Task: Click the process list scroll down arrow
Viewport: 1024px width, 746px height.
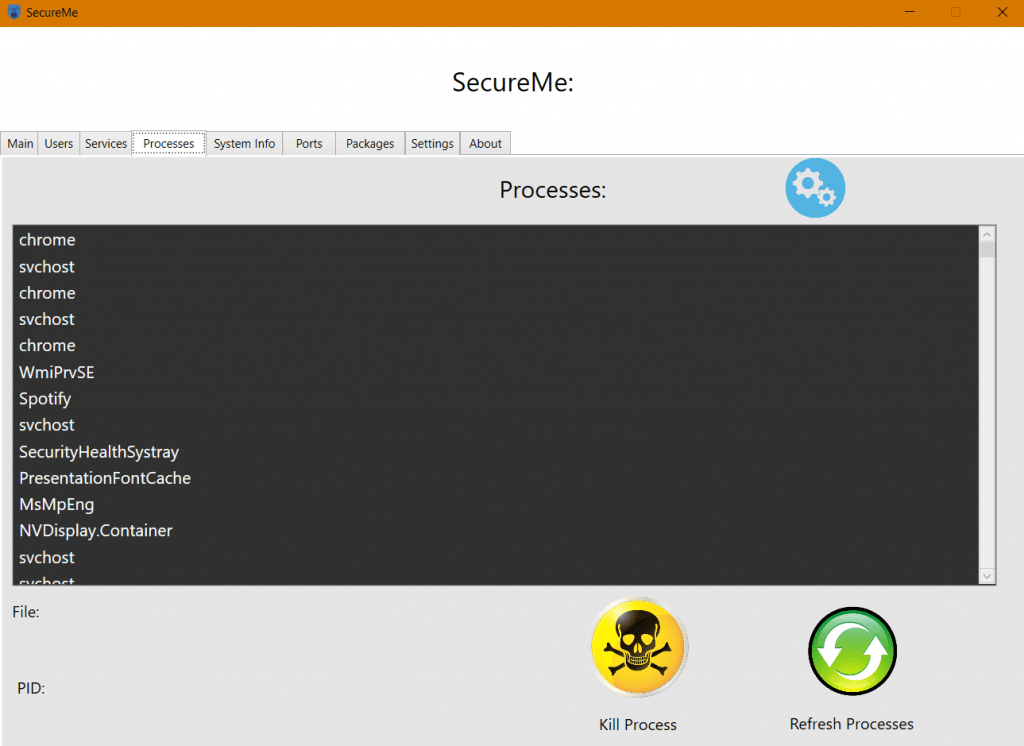Action: pos(987,576)
